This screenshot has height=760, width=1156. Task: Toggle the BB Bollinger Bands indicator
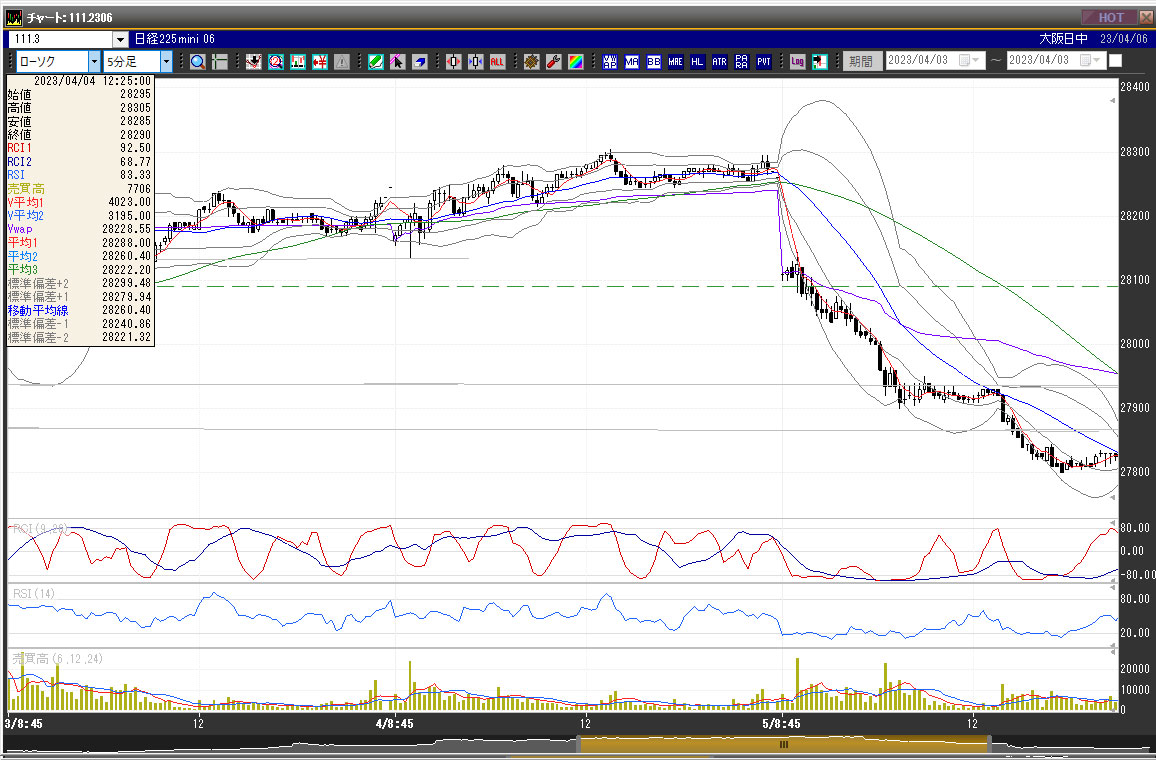(x=654, y=62)
